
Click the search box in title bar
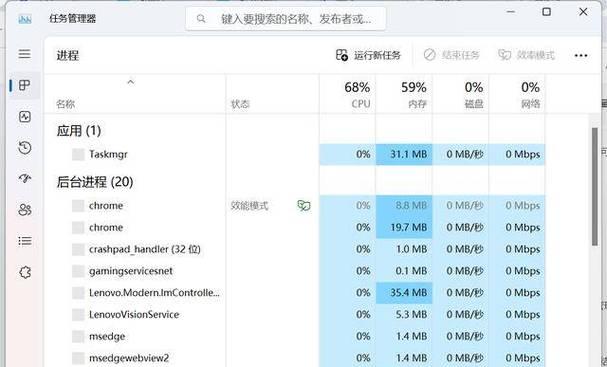(286, 19)
